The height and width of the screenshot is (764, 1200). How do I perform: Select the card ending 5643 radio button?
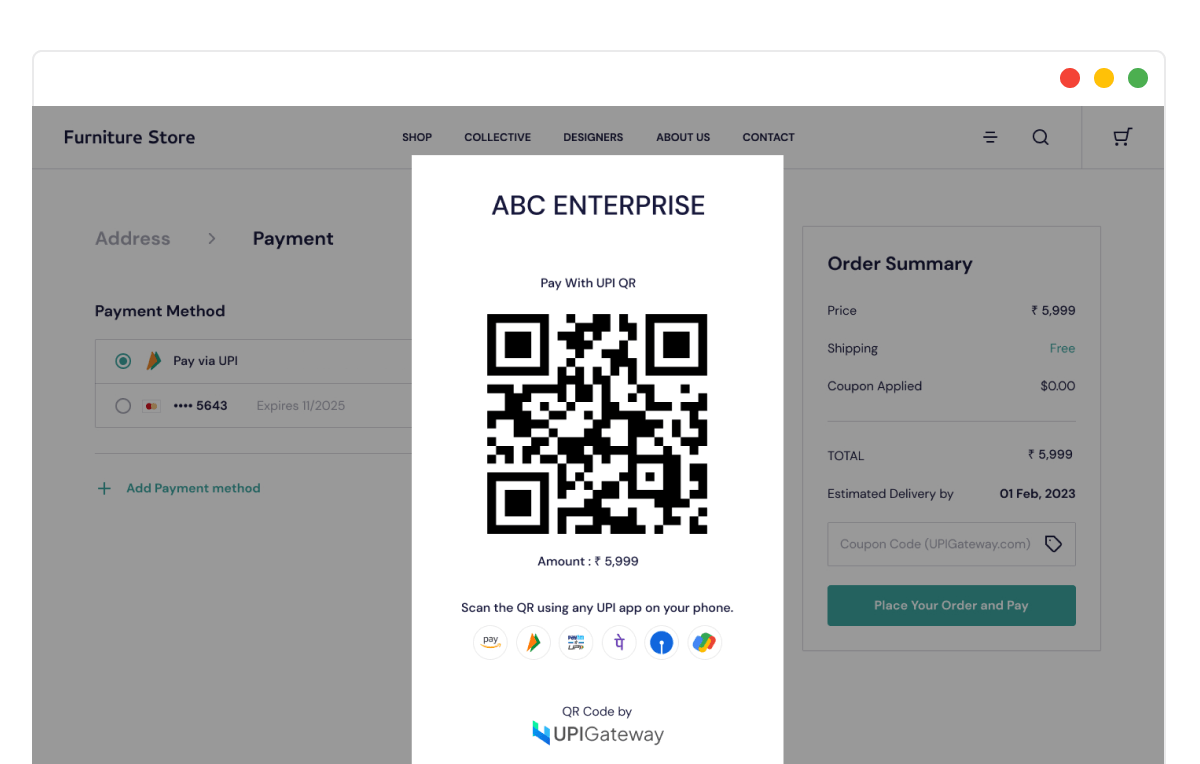pos(123,406)
